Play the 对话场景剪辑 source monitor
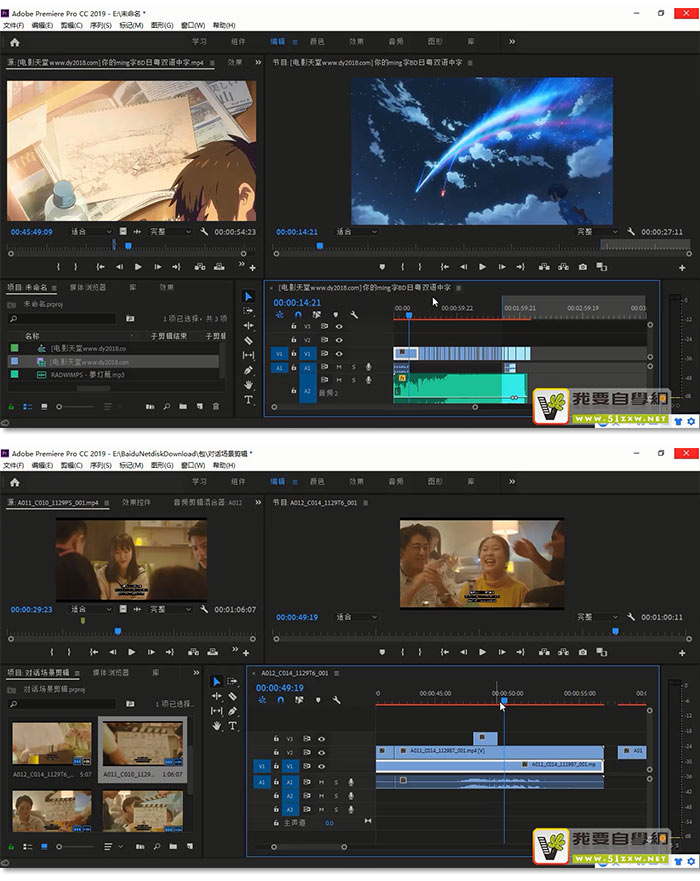 point(131,652)
